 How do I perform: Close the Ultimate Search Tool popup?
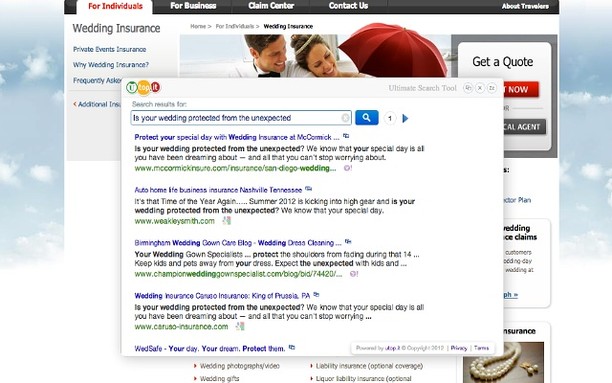480,88
